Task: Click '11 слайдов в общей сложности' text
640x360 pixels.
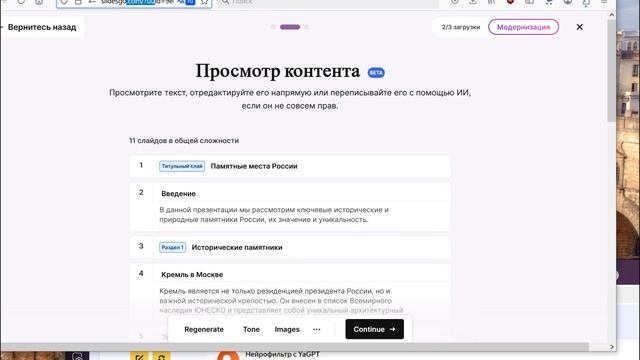Action: (x=184, y=140)
